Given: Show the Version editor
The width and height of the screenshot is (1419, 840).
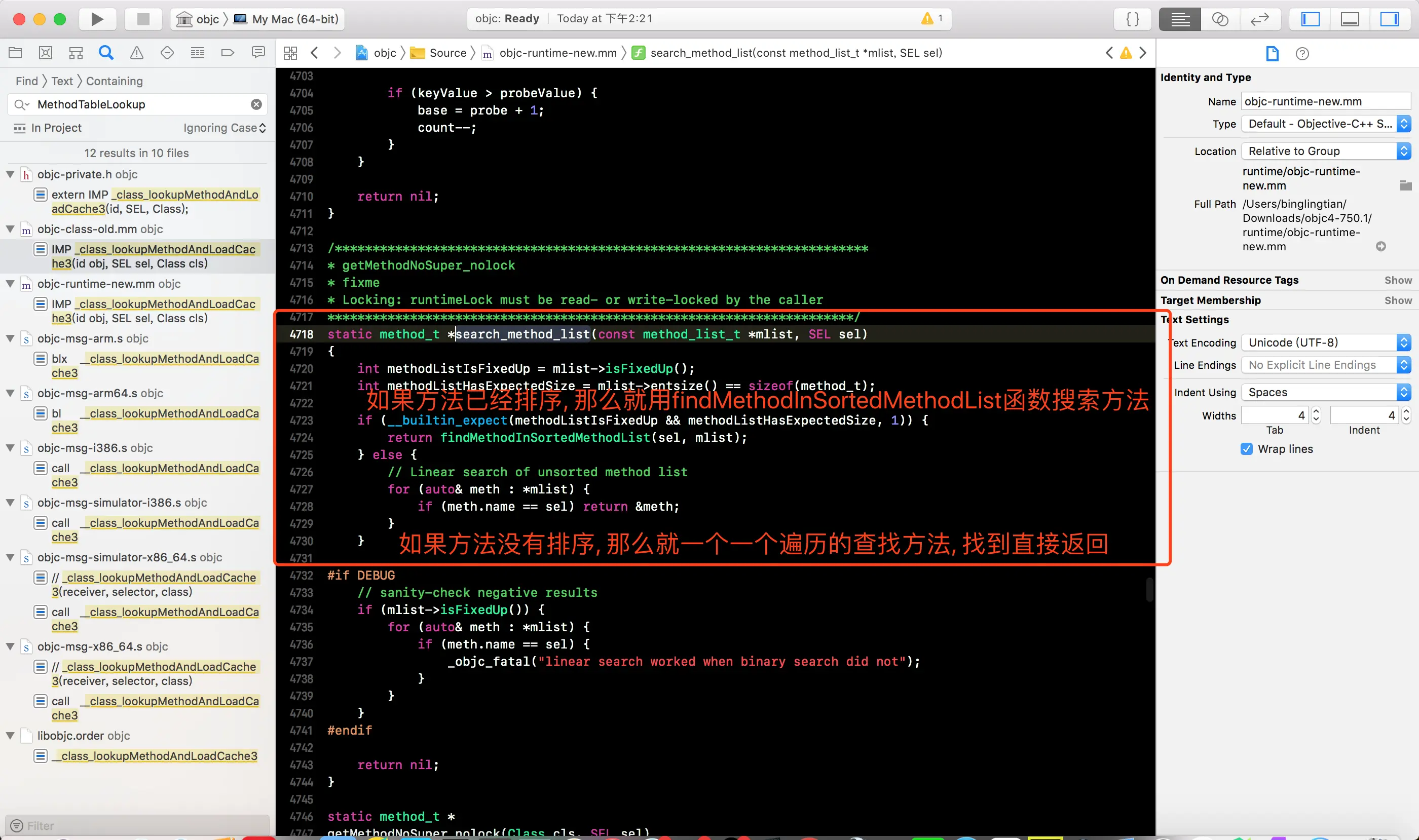Looking at the screenshot, I should click(x=1259, y=19).
